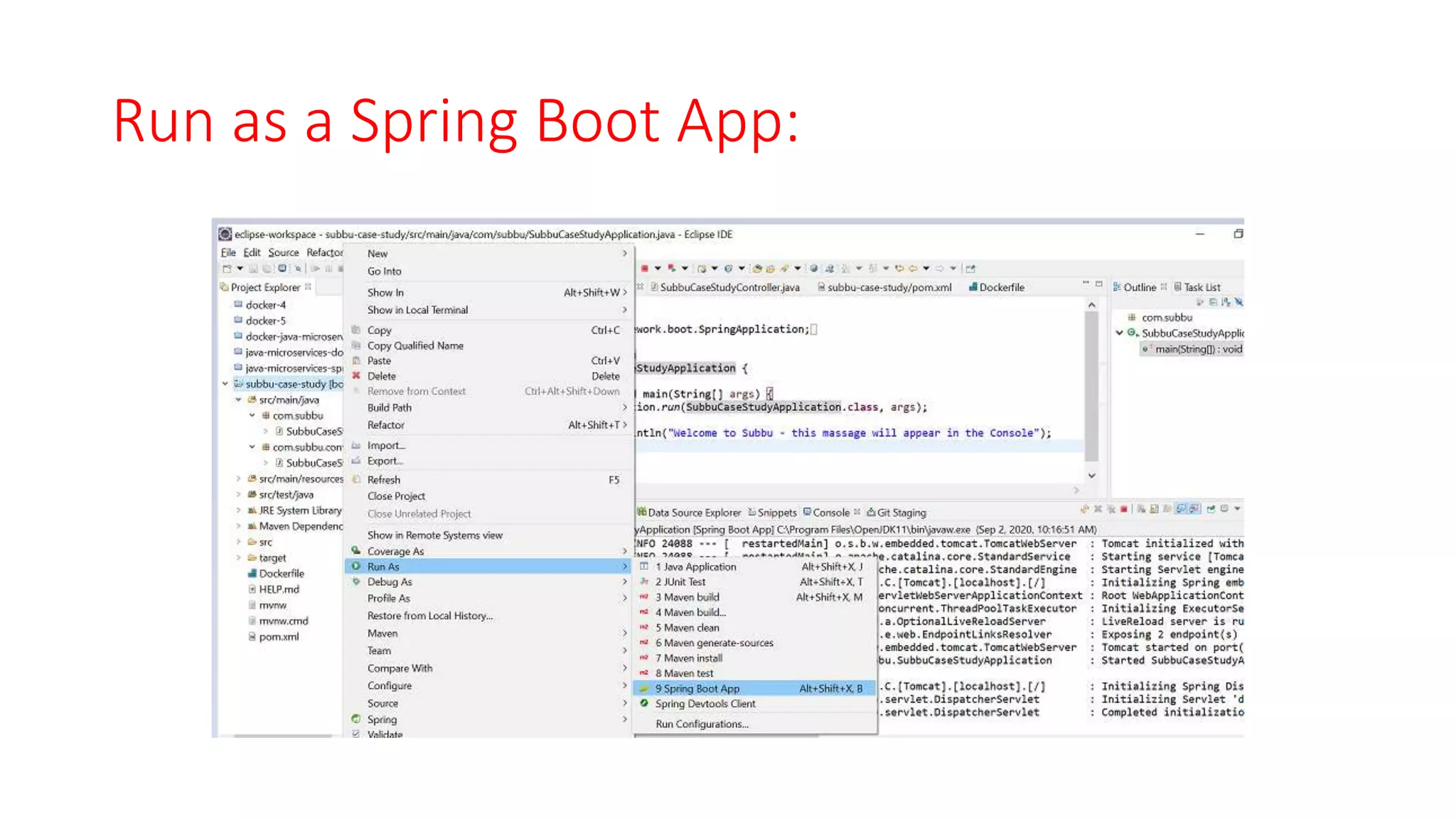
Task: Open Console view menu dropdown arrow
Action: click(x=1237, y=509)
